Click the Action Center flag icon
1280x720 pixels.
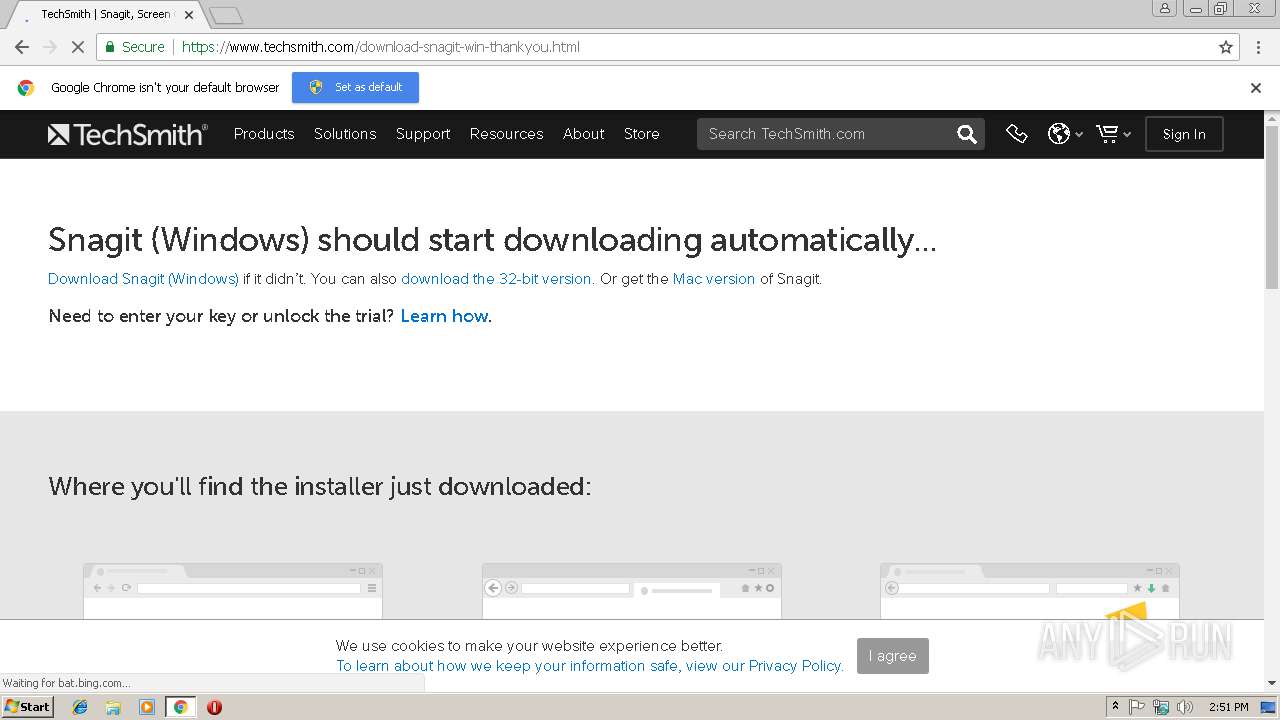tap(1137, 707)
